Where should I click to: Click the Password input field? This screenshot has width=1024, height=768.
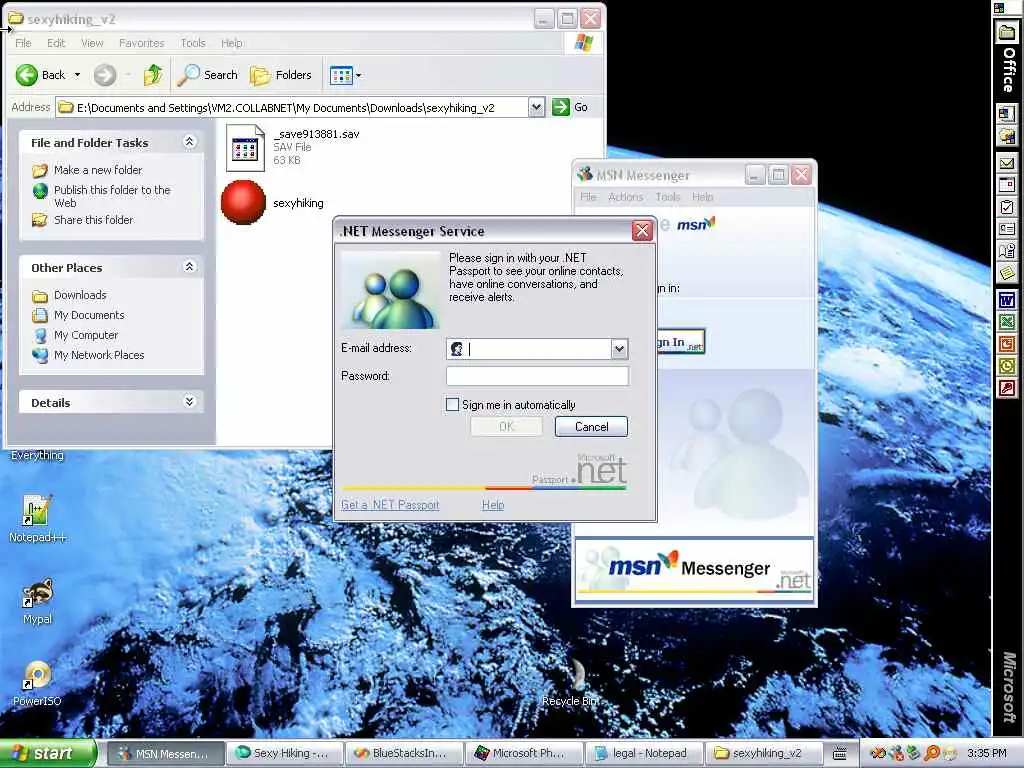coord(537,376)
